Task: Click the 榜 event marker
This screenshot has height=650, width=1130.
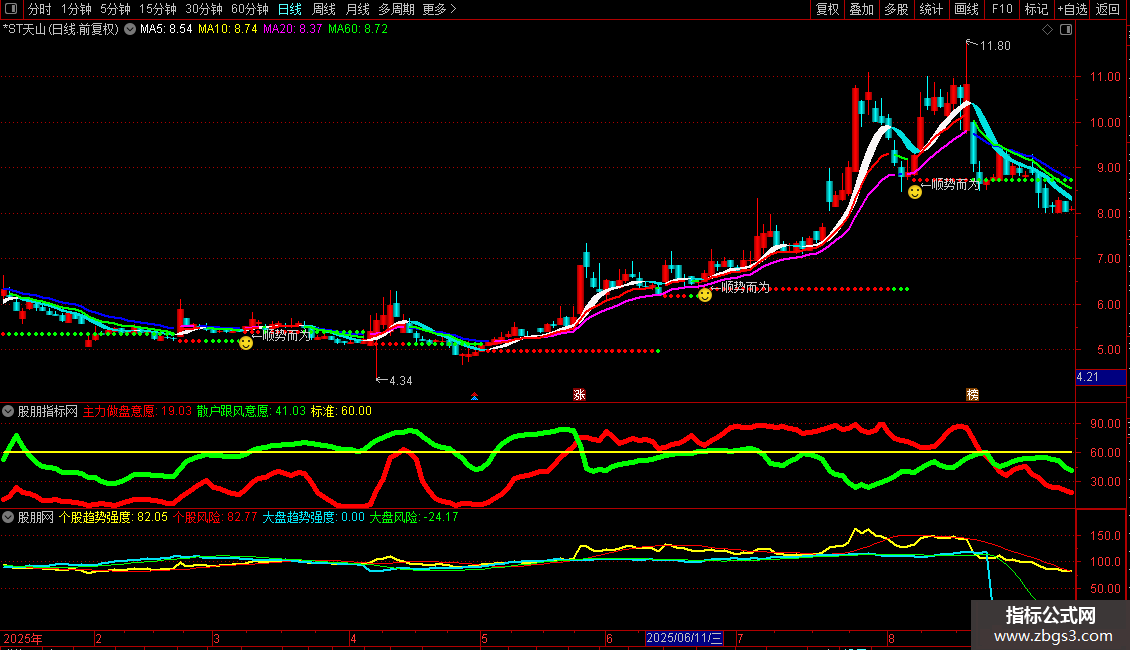Action: pyautogui.click(x=972, y=394)
